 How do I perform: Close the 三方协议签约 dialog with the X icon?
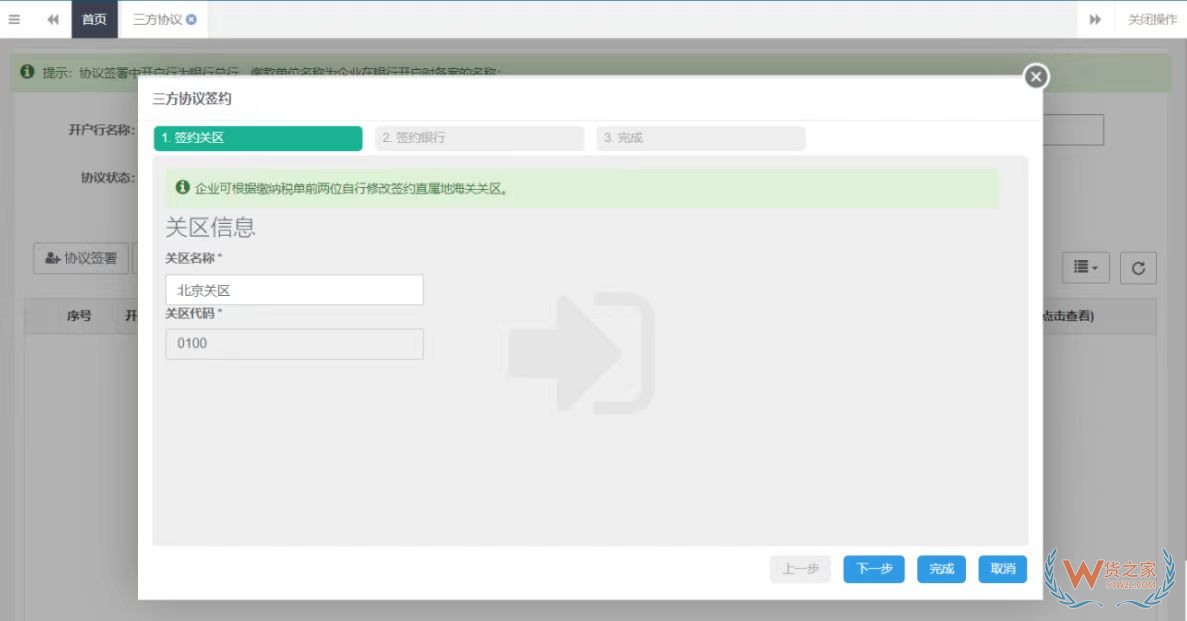1036,76
